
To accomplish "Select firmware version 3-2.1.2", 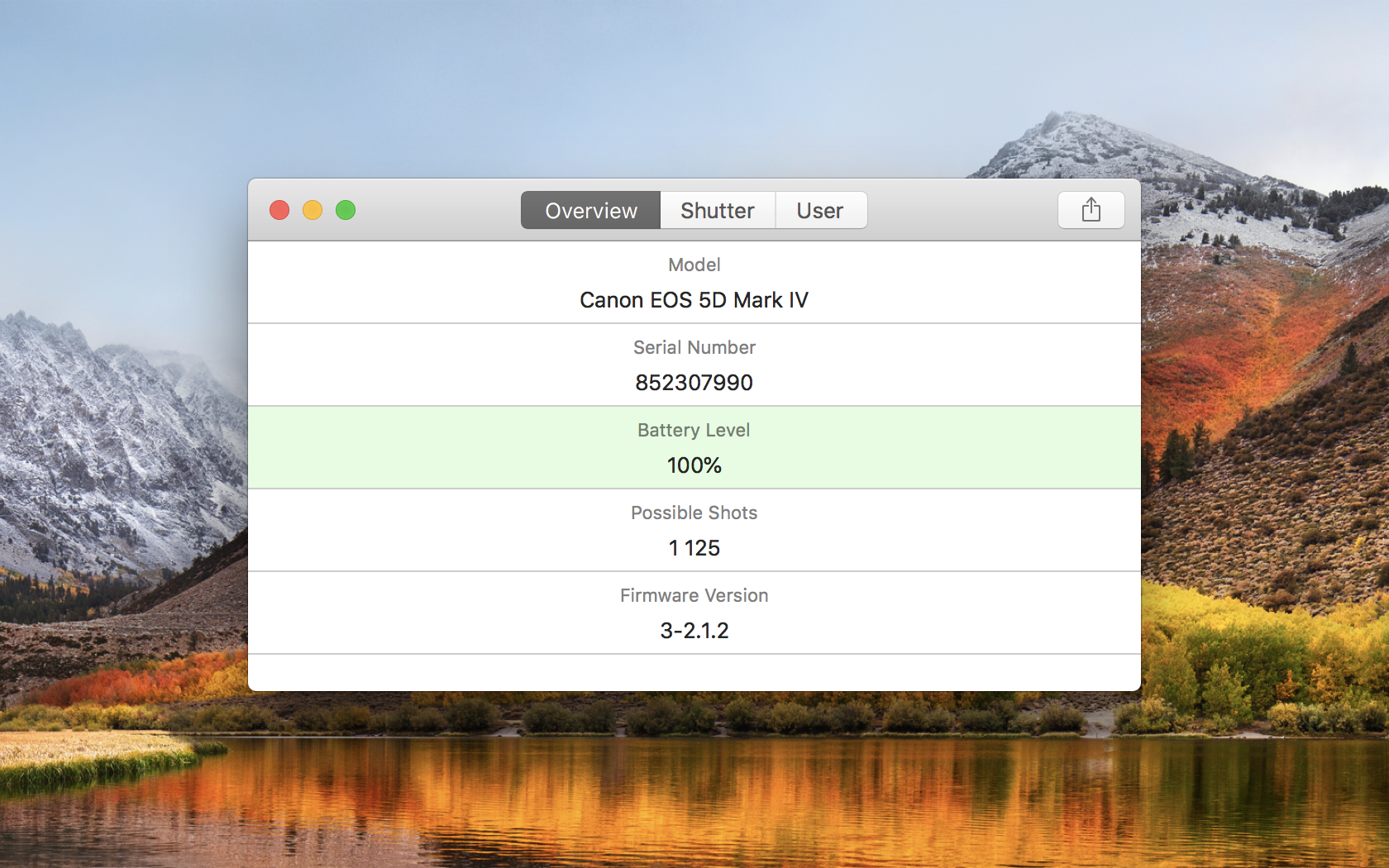I will [694, 631].
